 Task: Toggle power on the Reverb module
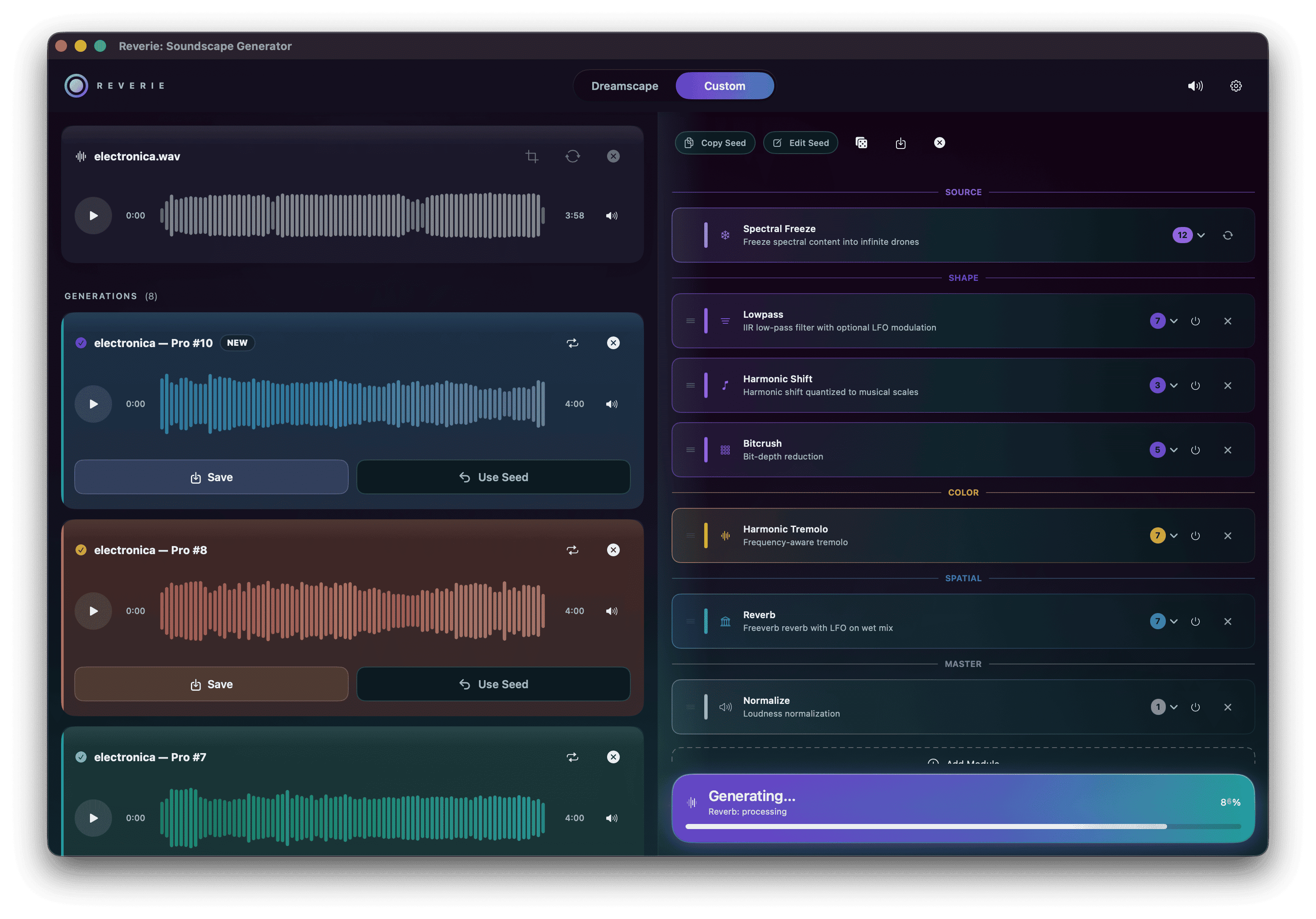[x=1195, y=622]
